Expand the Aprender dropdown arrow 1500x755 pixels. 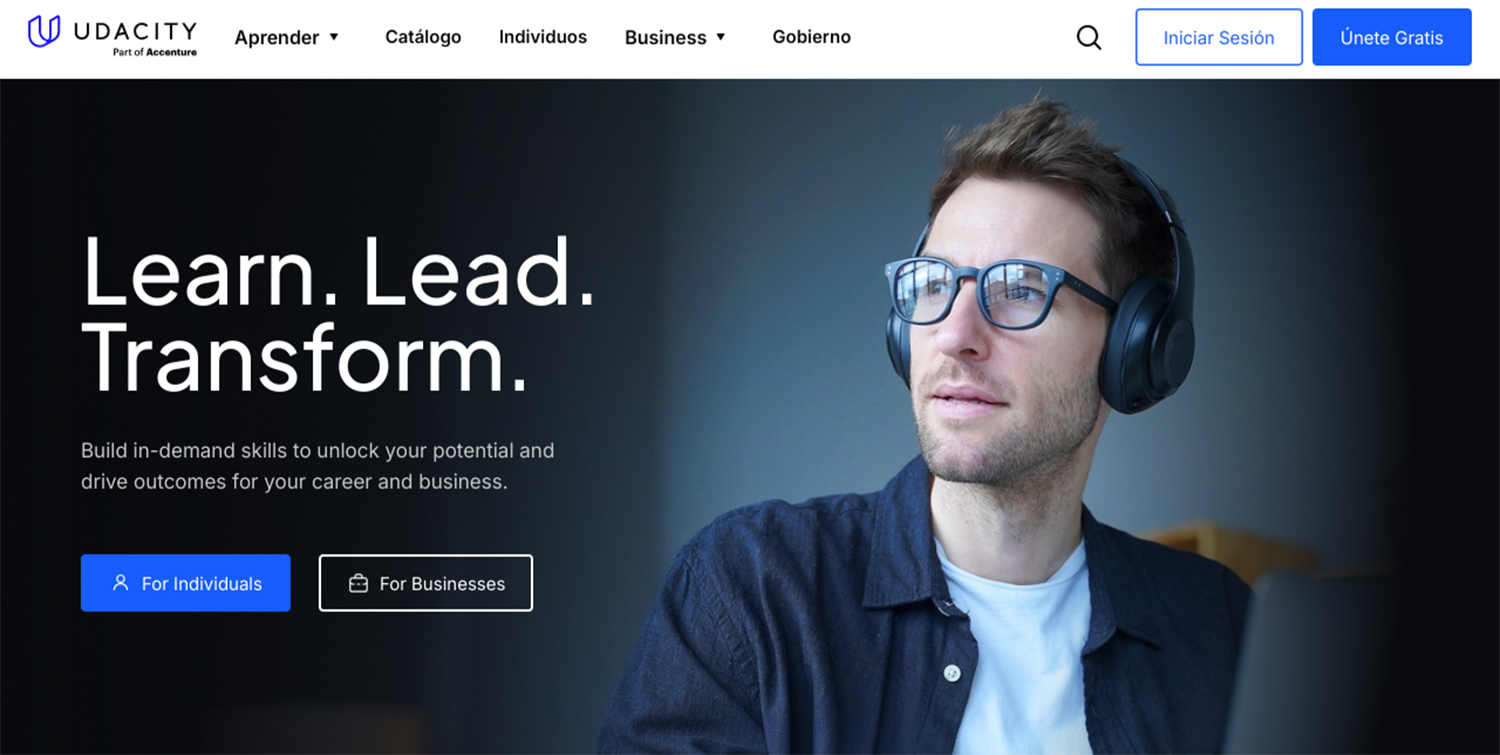tap(334, 37)
